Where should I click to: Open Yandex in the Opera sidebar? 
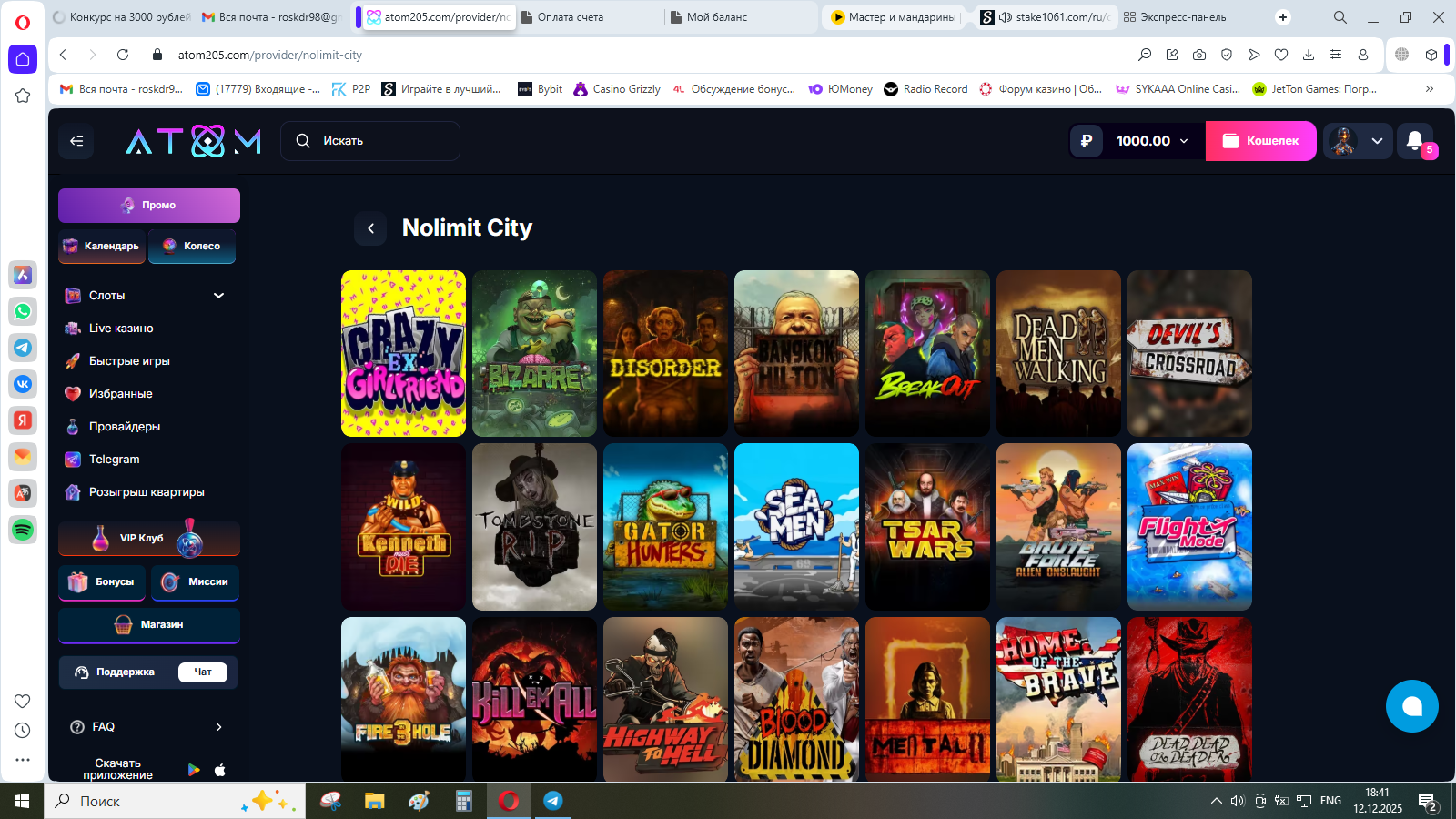23,420
